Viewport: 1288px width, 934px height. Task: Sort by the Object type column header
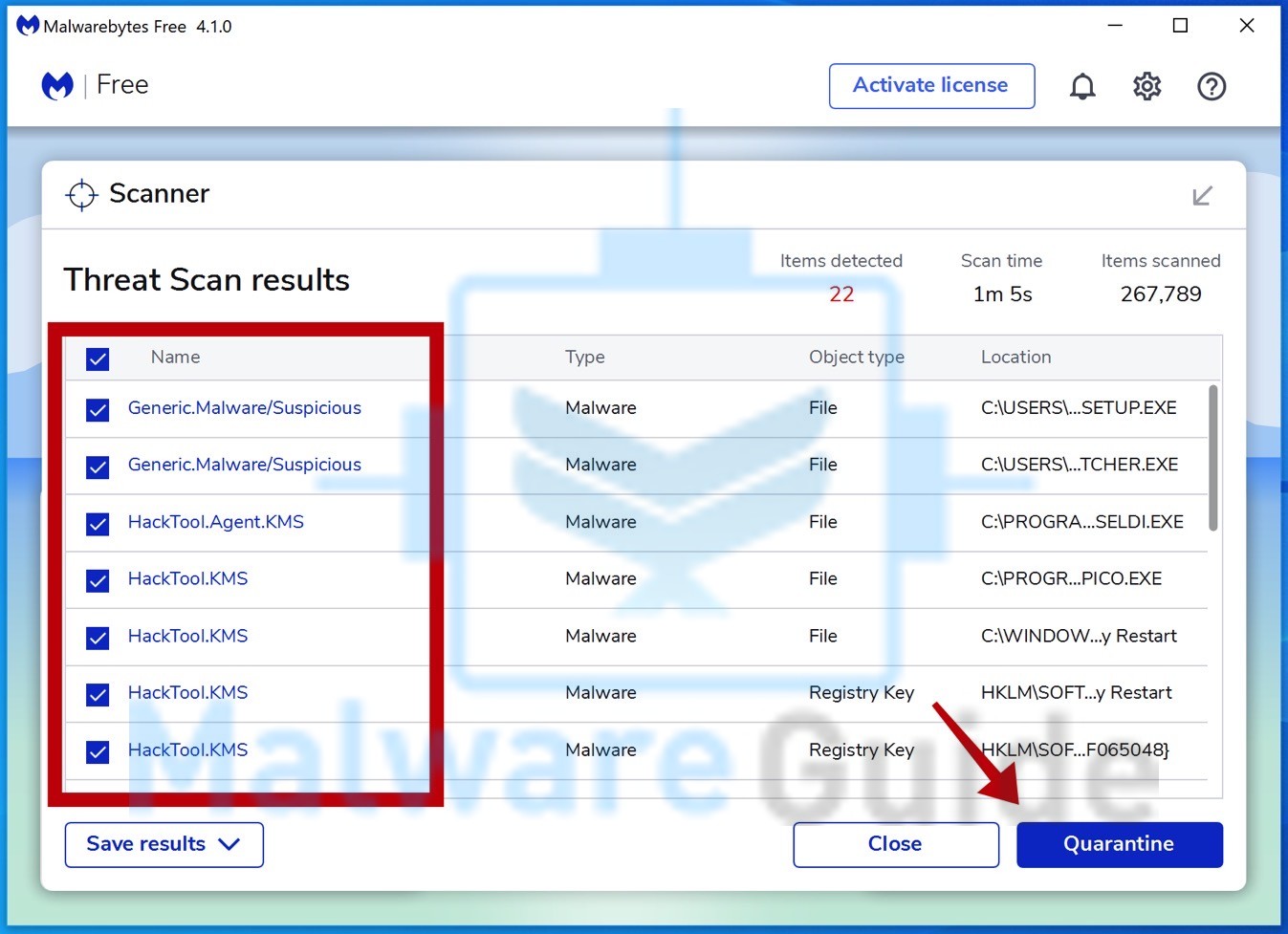(x=857, y=358)
